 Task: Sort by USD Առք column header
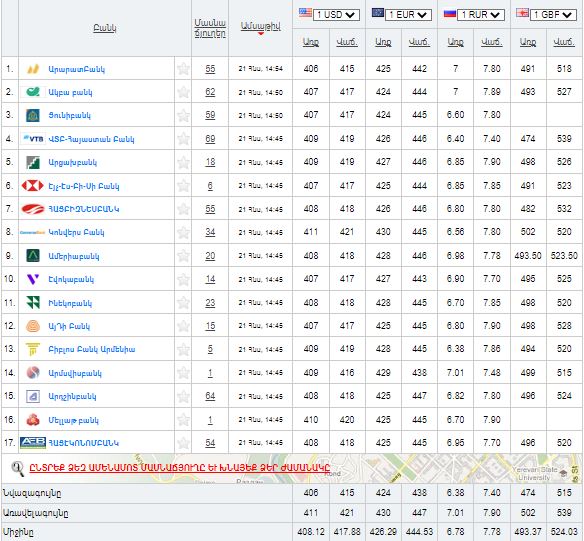tap(311, 42)
